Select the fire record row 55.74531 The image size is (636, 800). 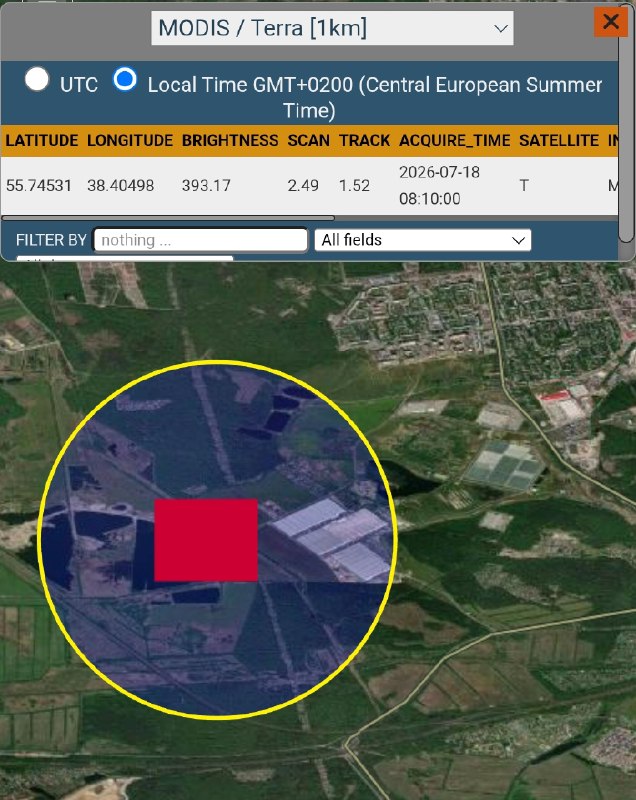coord(310,185)
